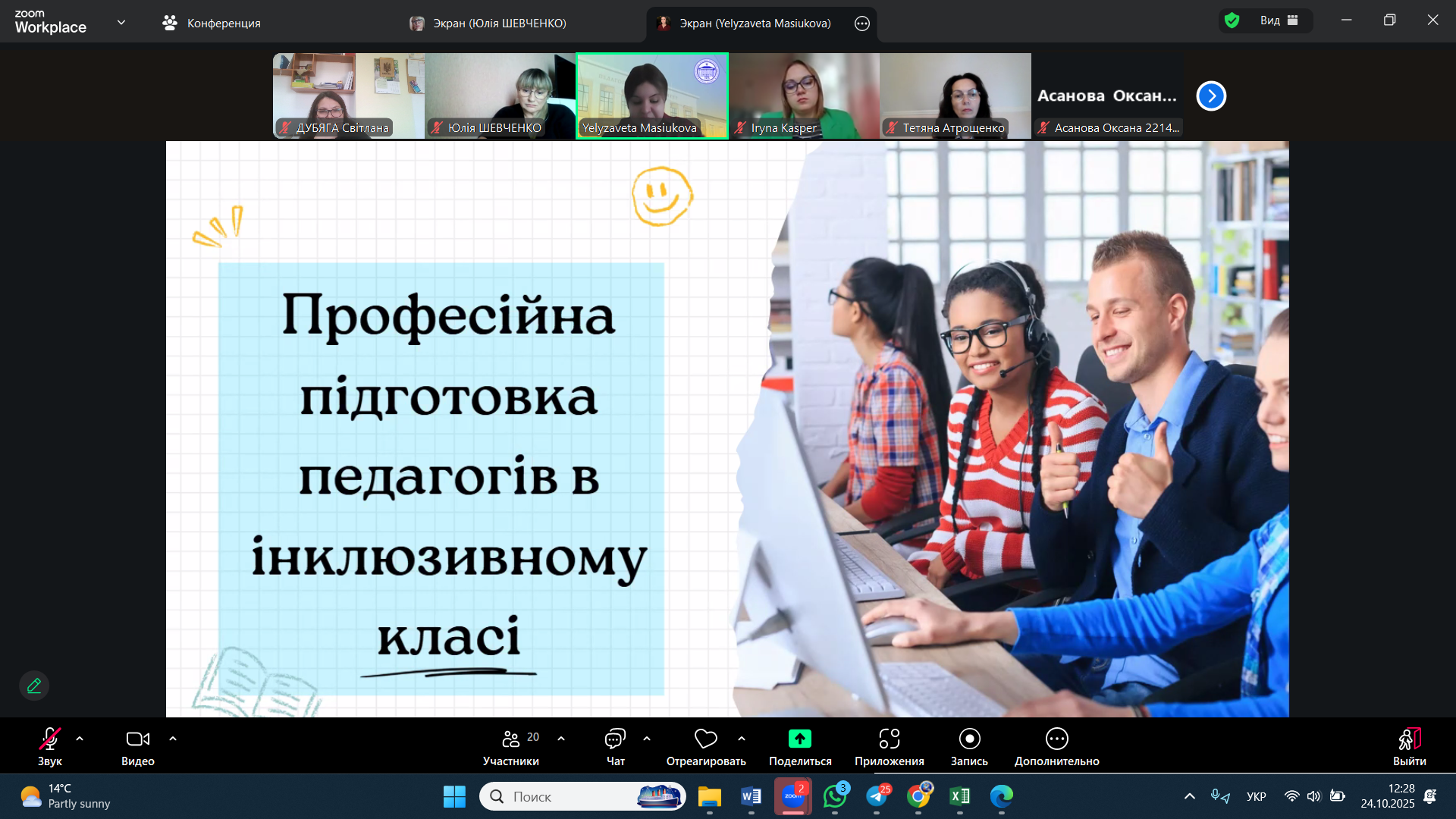1456x819 pixels.
Task: Toggle Windows volume speaker icon
Action: (x=1313, y=796)
